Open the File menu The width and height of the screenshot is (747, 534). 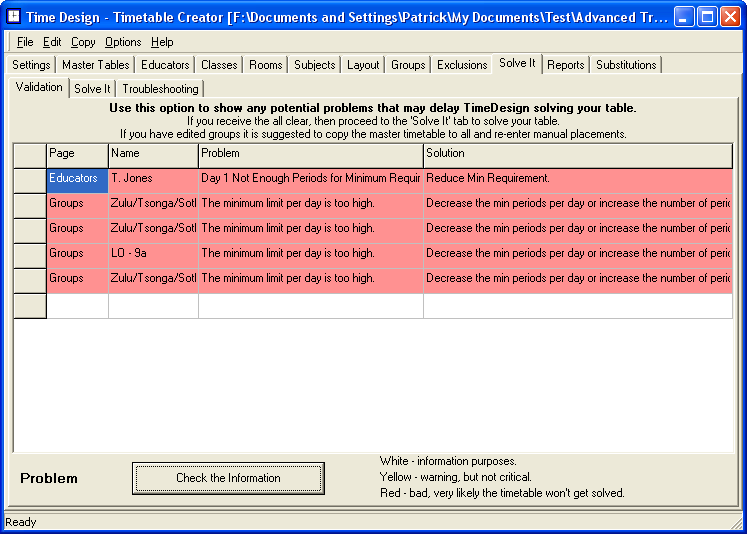(25, 42)
